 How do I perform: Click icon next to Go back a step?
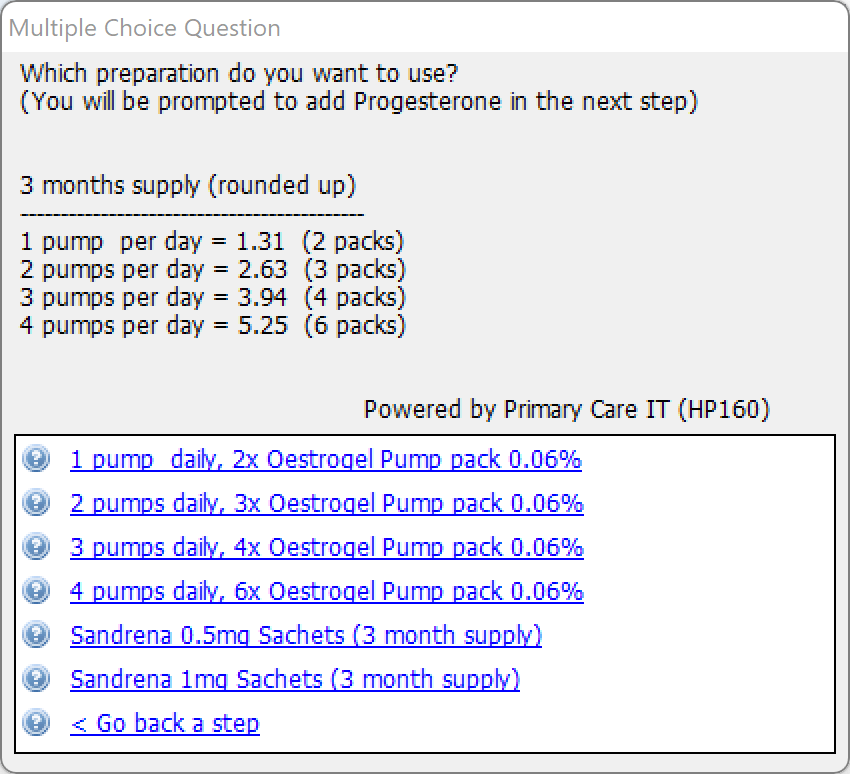coord(36,723)
